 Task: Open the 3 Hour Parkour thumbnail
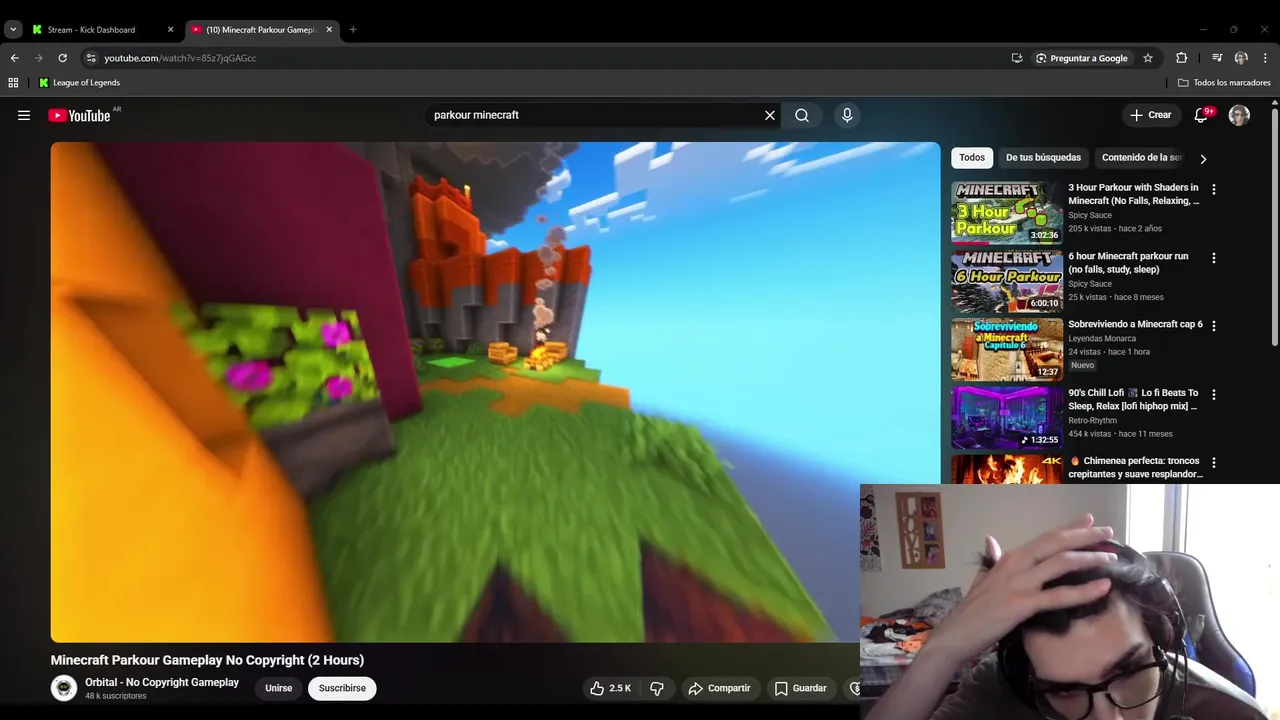(x=1006, y=213)
